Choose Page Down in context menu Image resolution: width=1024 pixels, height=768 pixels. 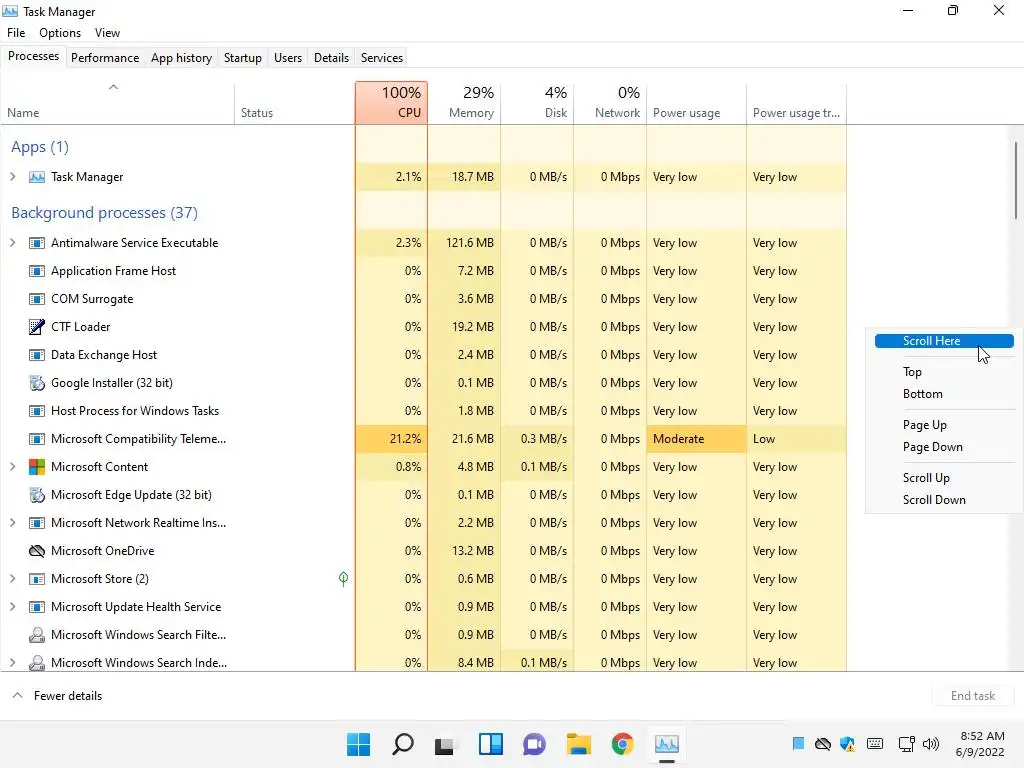pos(933,447)
